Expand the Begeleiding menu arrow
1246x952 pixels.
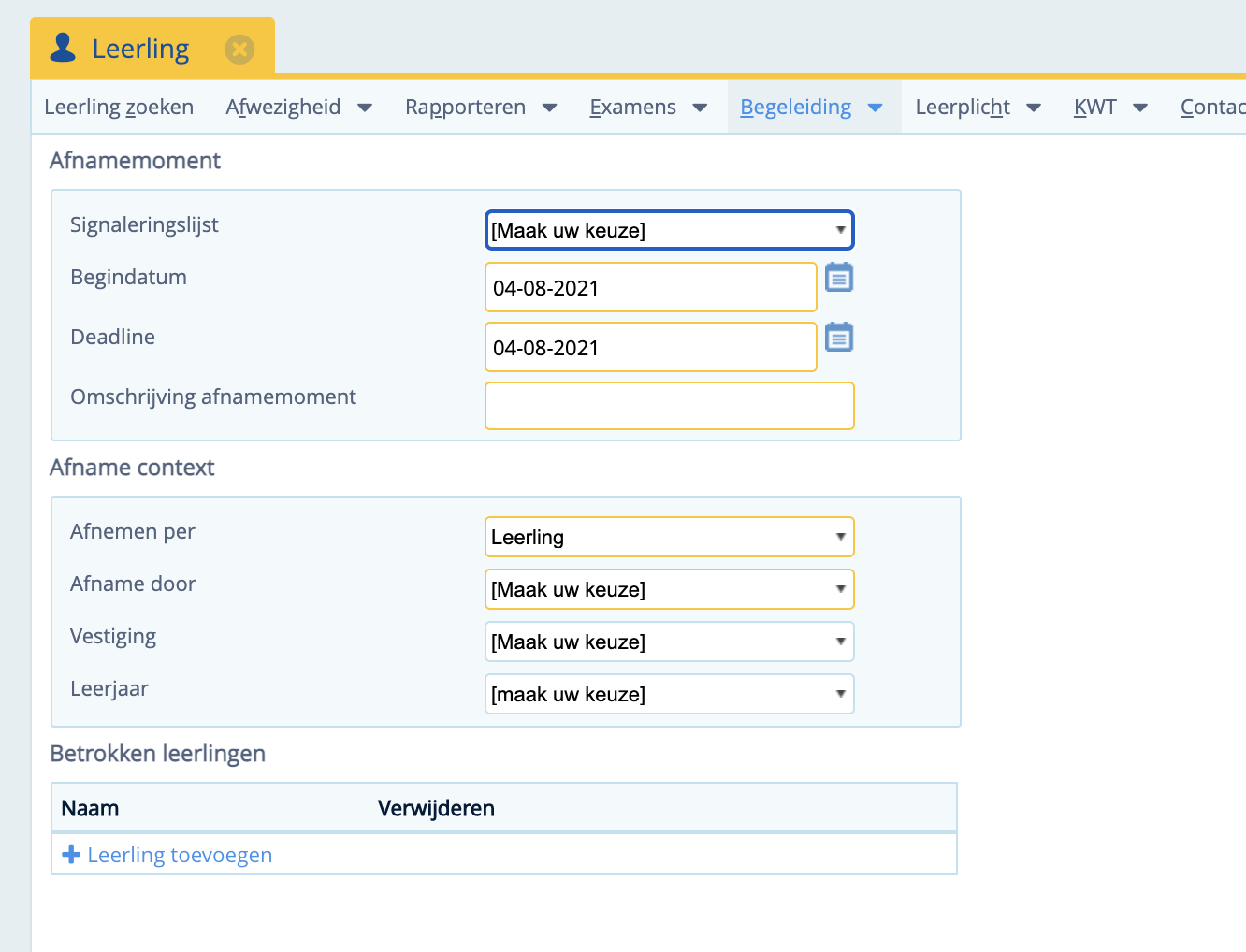(x=876, y=108)
